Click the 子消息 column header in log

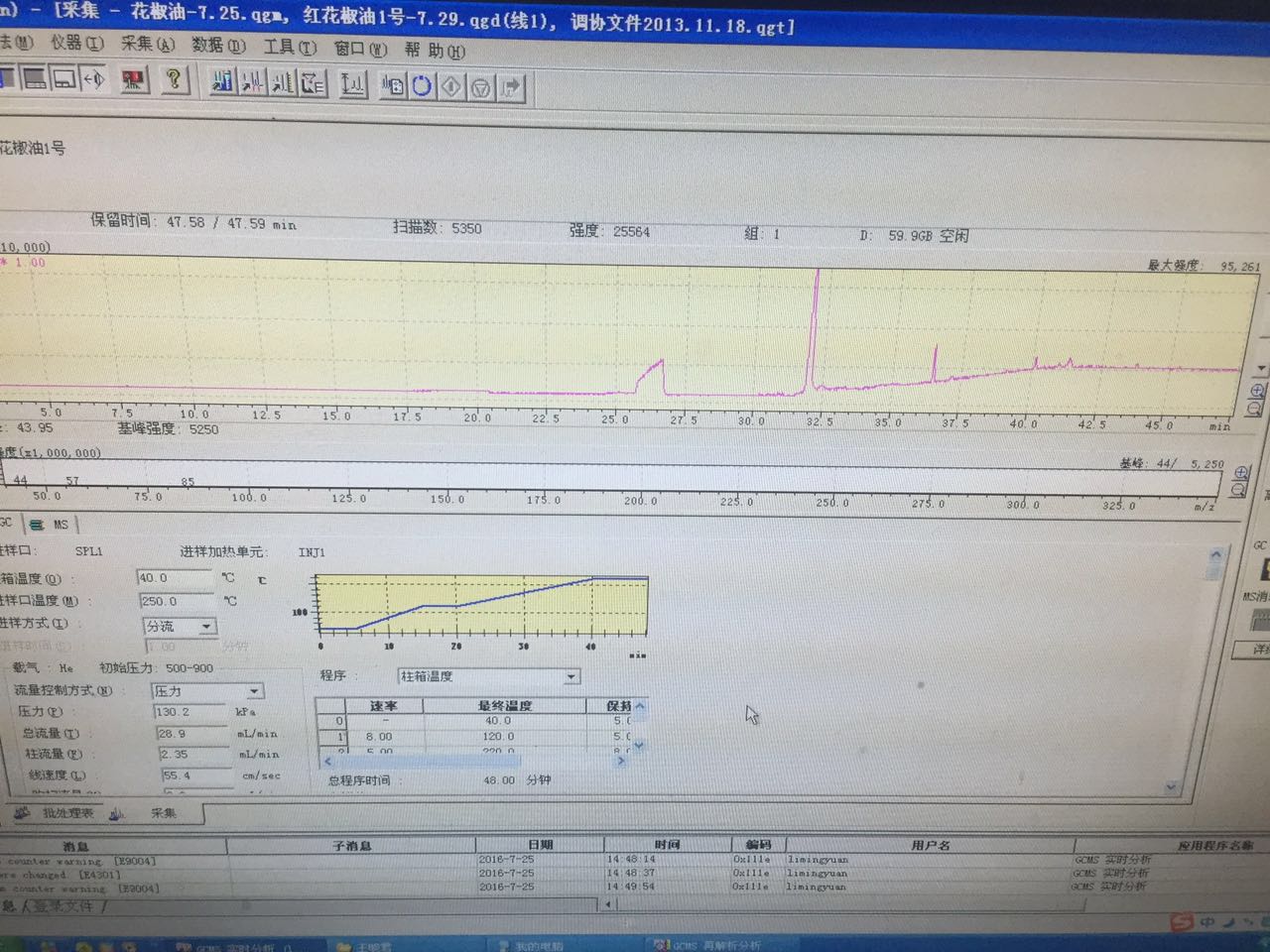point(352,846)
